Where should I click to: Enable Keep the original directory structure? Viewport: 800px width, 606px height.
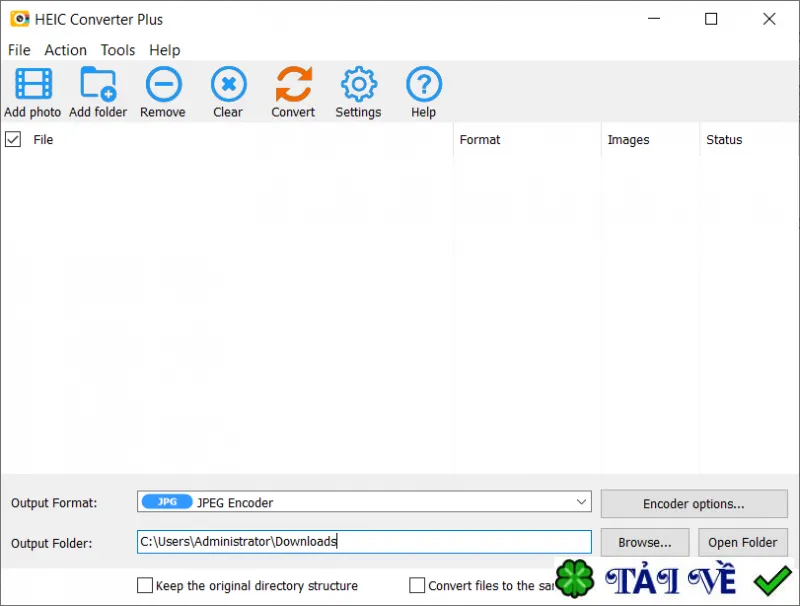point(144,585)
